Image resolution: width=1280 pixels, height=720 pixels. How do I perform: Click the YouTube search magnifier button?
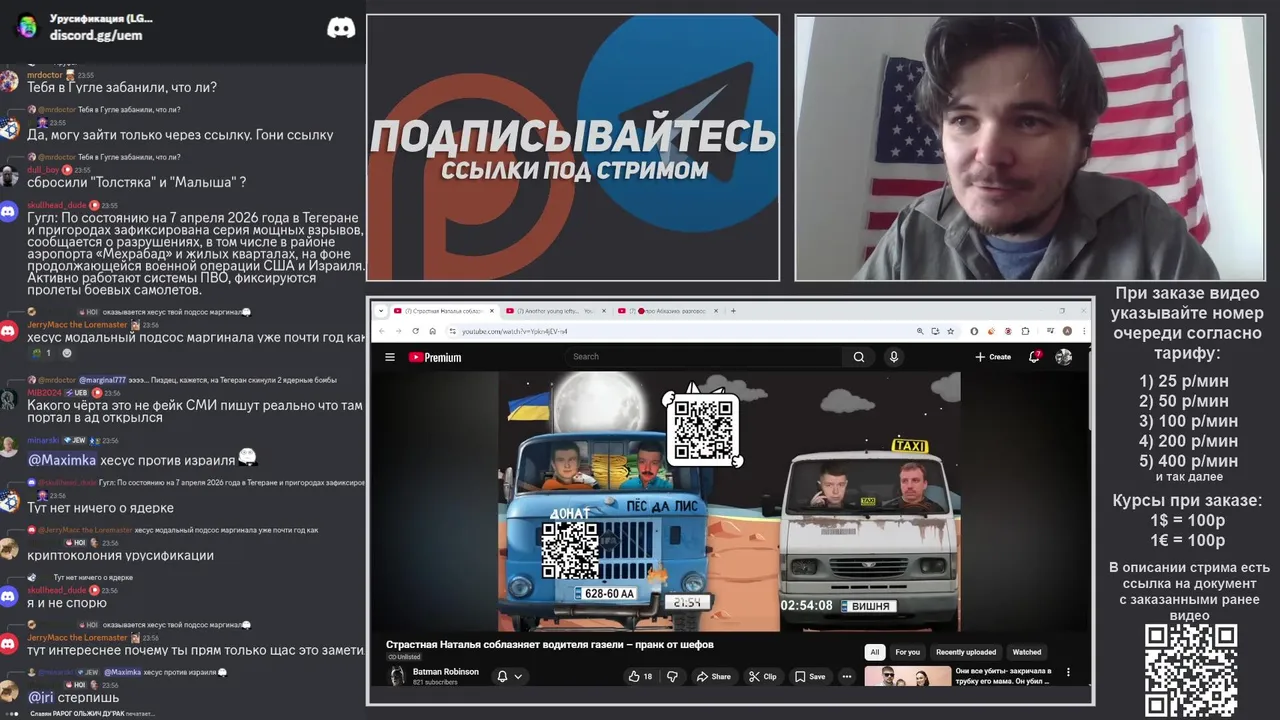click(858, 357)
